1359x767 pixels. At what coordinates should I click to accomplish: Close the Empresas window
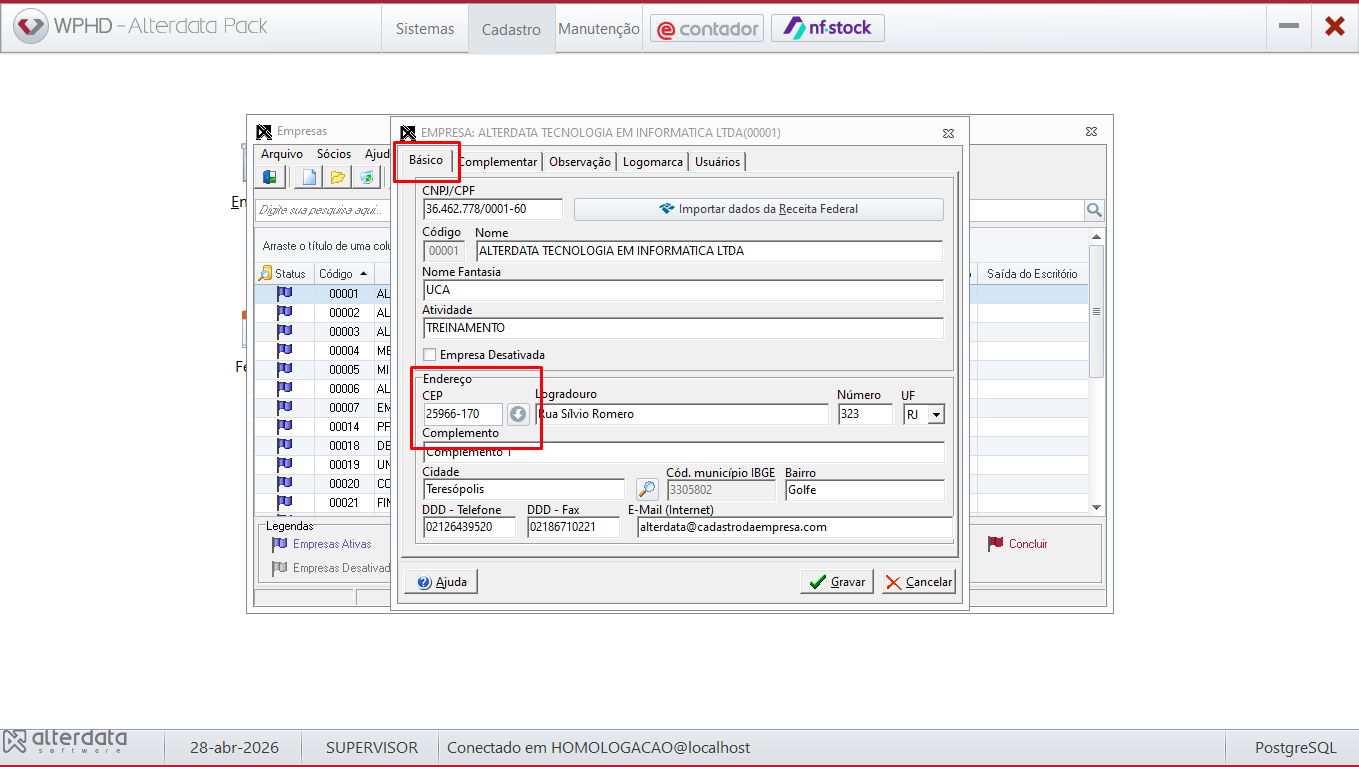click(1093, 132)
